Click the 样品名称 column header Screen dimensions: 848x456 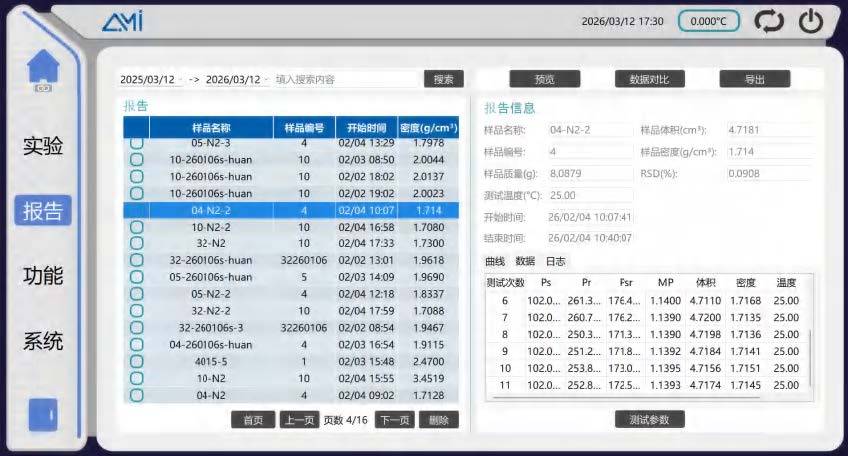211,128
